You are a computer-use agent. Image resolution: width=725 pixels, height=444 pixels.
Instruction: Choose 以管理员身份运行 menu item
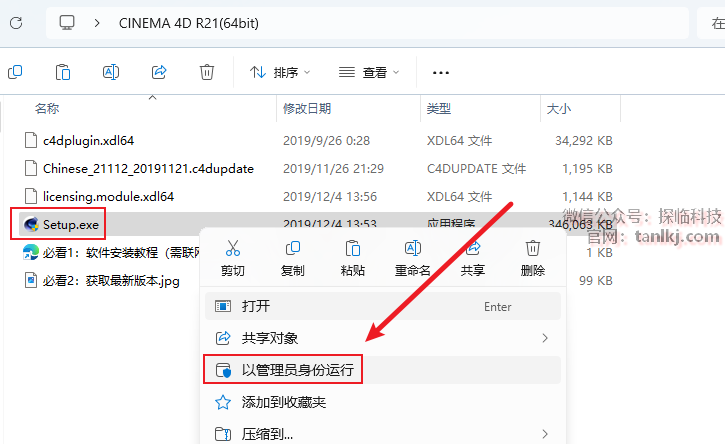point(383,370)
